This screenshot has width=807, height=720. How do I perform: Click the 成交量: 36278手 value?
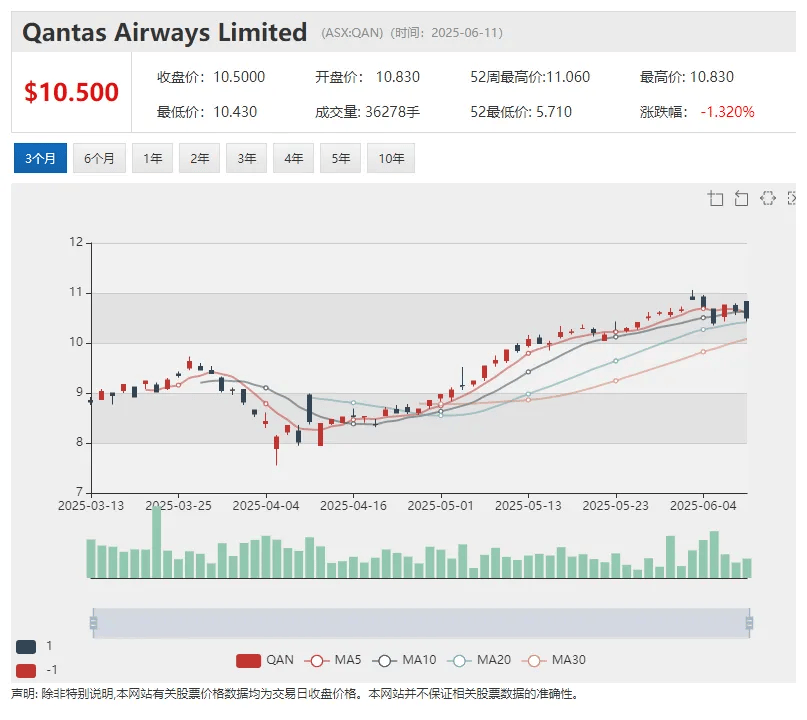(367, 112)
